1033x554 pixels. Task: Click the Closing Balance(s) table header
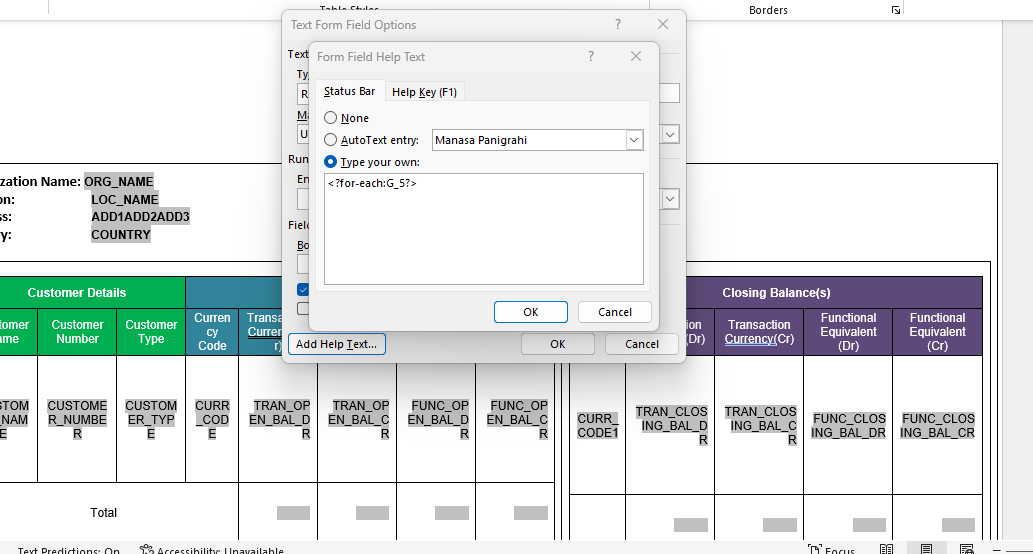[776, 292]
